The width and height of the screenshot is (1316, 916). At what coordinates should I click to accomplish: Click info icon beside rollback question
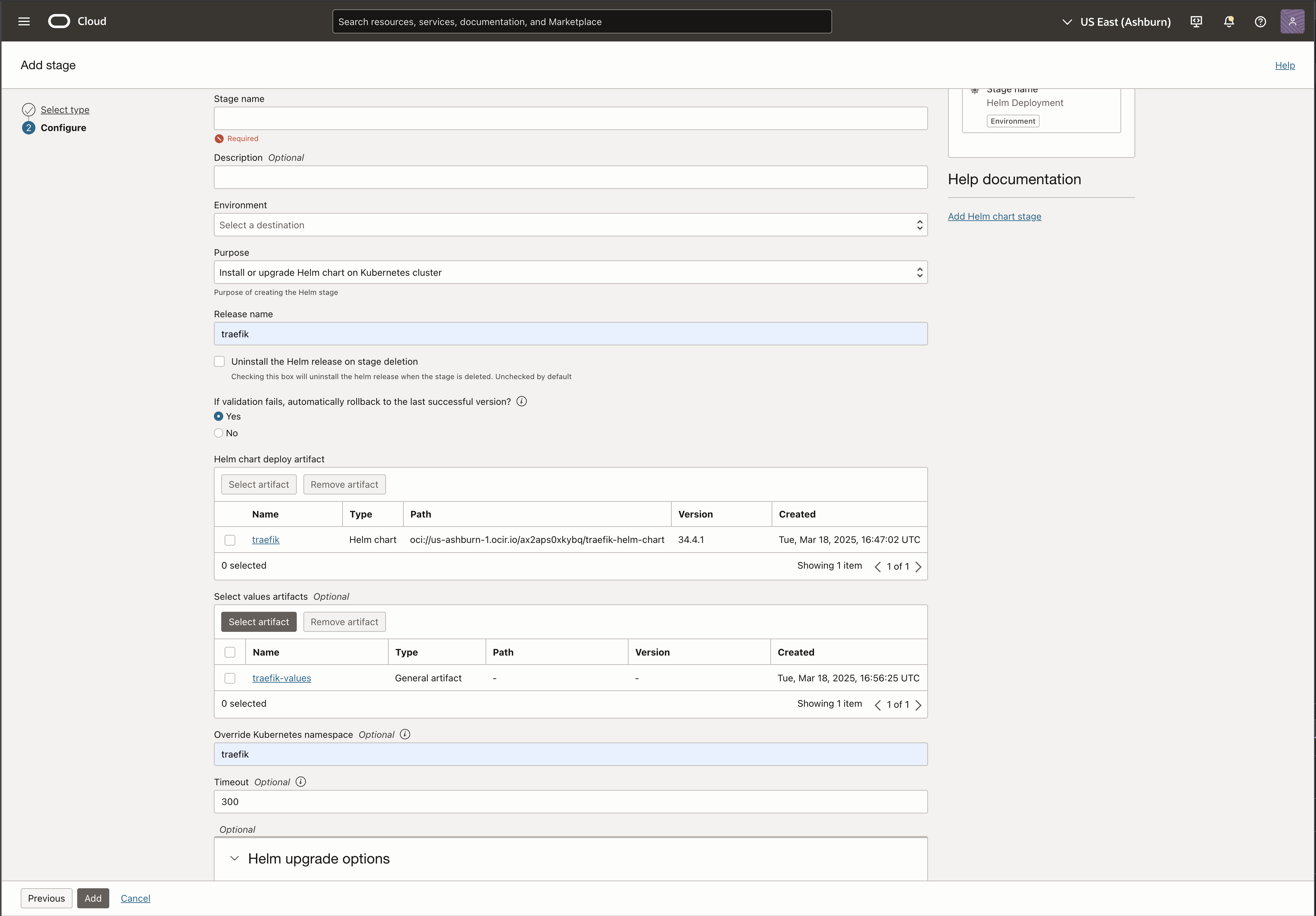[521, 401]
